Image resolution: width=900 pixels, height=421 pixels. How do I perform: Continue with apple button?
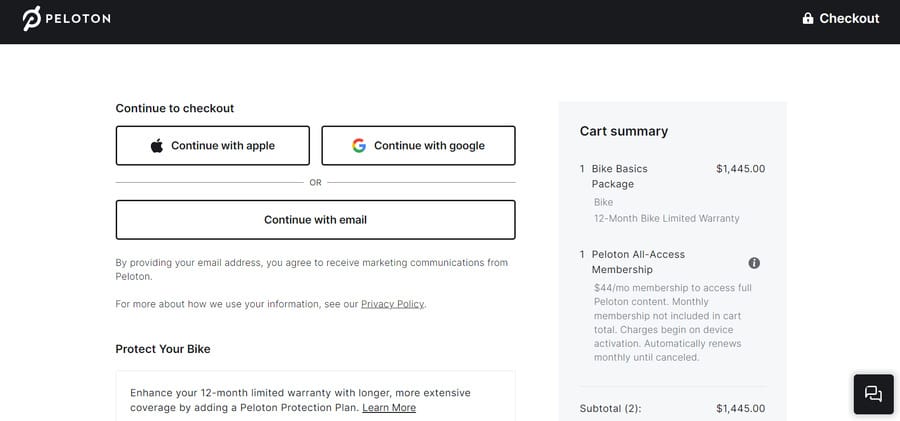pyautogui.click(x=212, y=145)
